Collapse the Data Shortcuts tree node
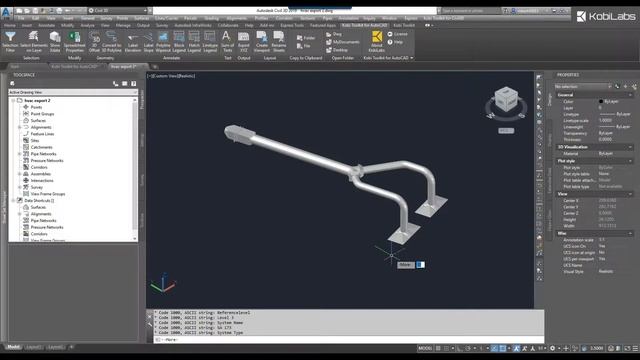 coord(13,201)
